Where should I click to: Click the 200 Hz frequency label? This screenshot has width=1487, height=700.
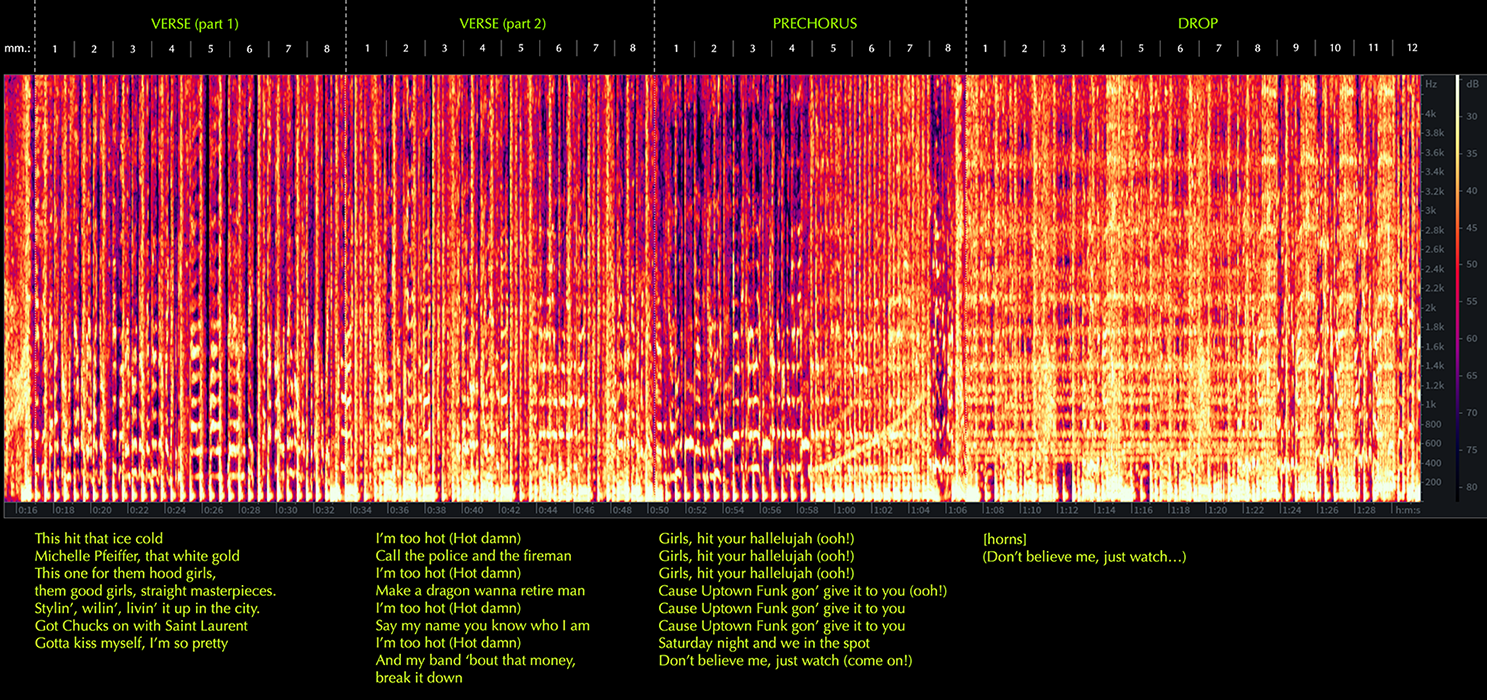point(1434,482)
